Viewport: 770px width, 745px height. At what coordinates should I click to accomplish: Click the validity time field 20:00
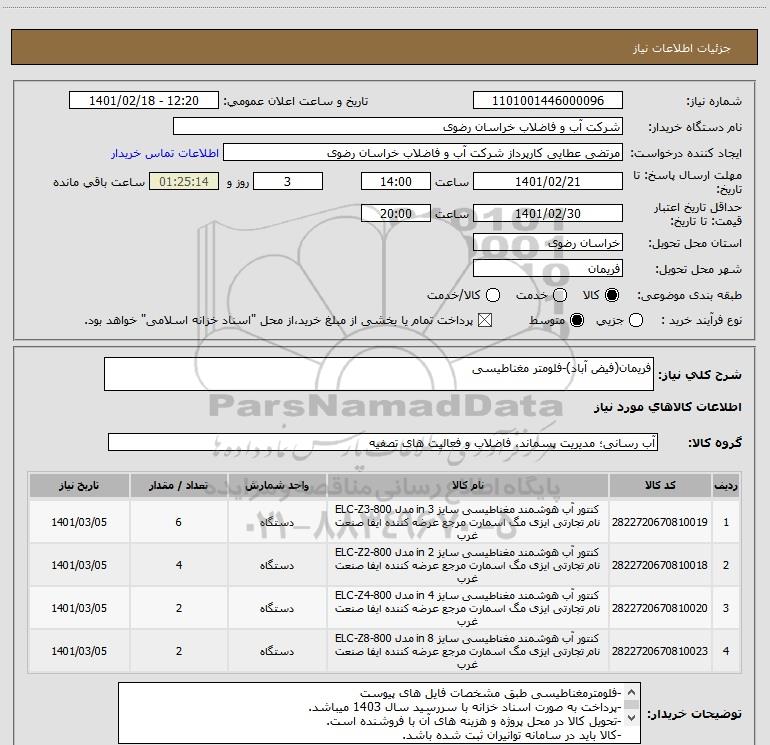point(396,214)
